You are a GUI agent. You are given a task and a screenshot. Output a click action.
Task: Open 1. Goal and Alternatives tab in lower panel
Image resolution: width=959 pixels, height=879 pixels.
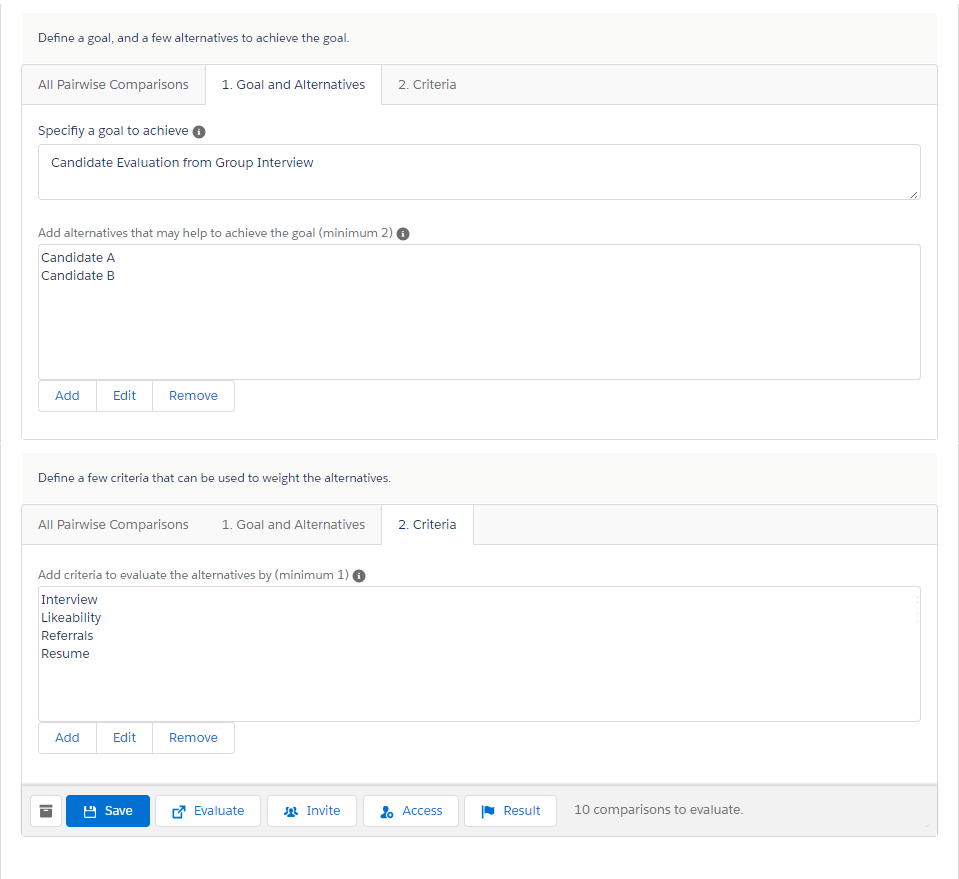pyautogui.click(x=293, y=525)
